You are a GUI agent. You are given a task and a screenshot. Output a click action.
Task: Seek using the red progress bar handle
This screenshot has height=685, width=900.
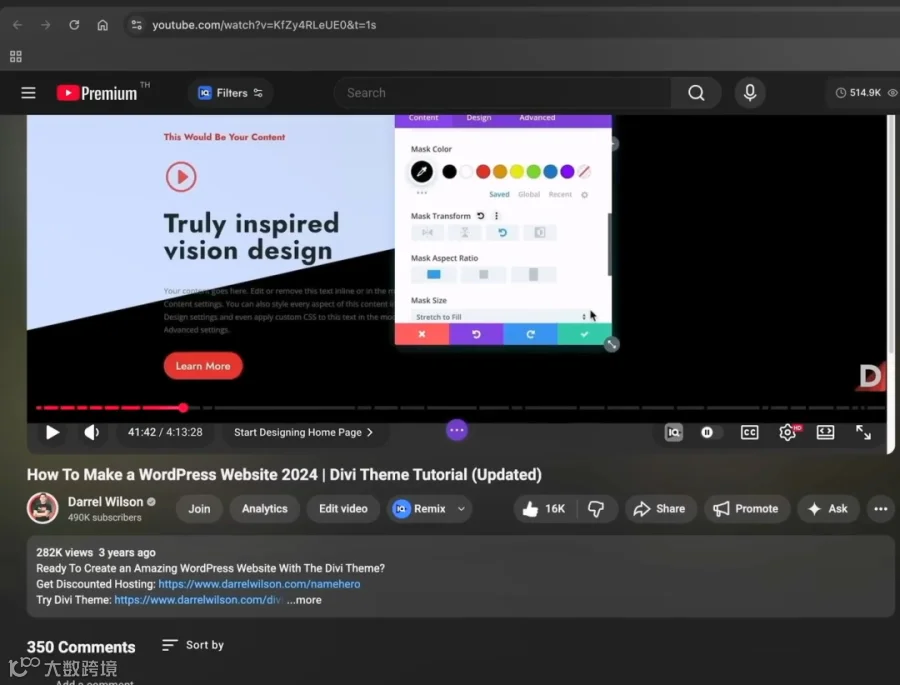click(183, 408)
